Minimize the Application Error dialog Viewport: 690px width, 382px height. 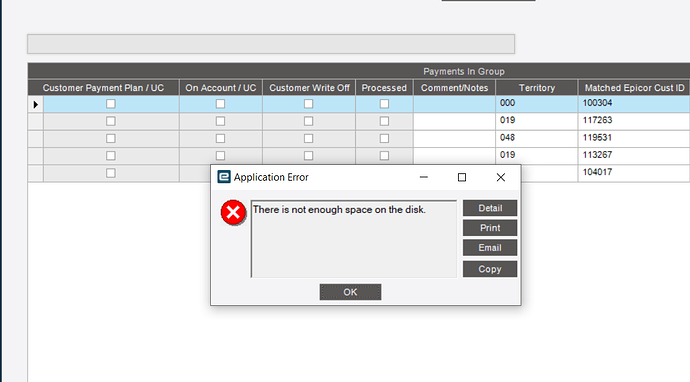(x=424, y=177)
